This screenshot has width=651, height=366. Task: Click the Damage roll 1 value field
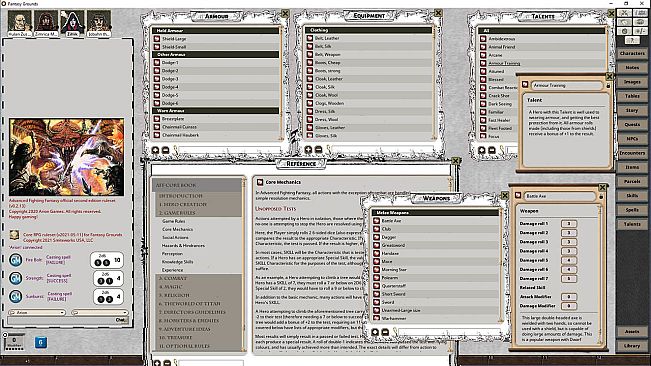(x=569, y=224)
